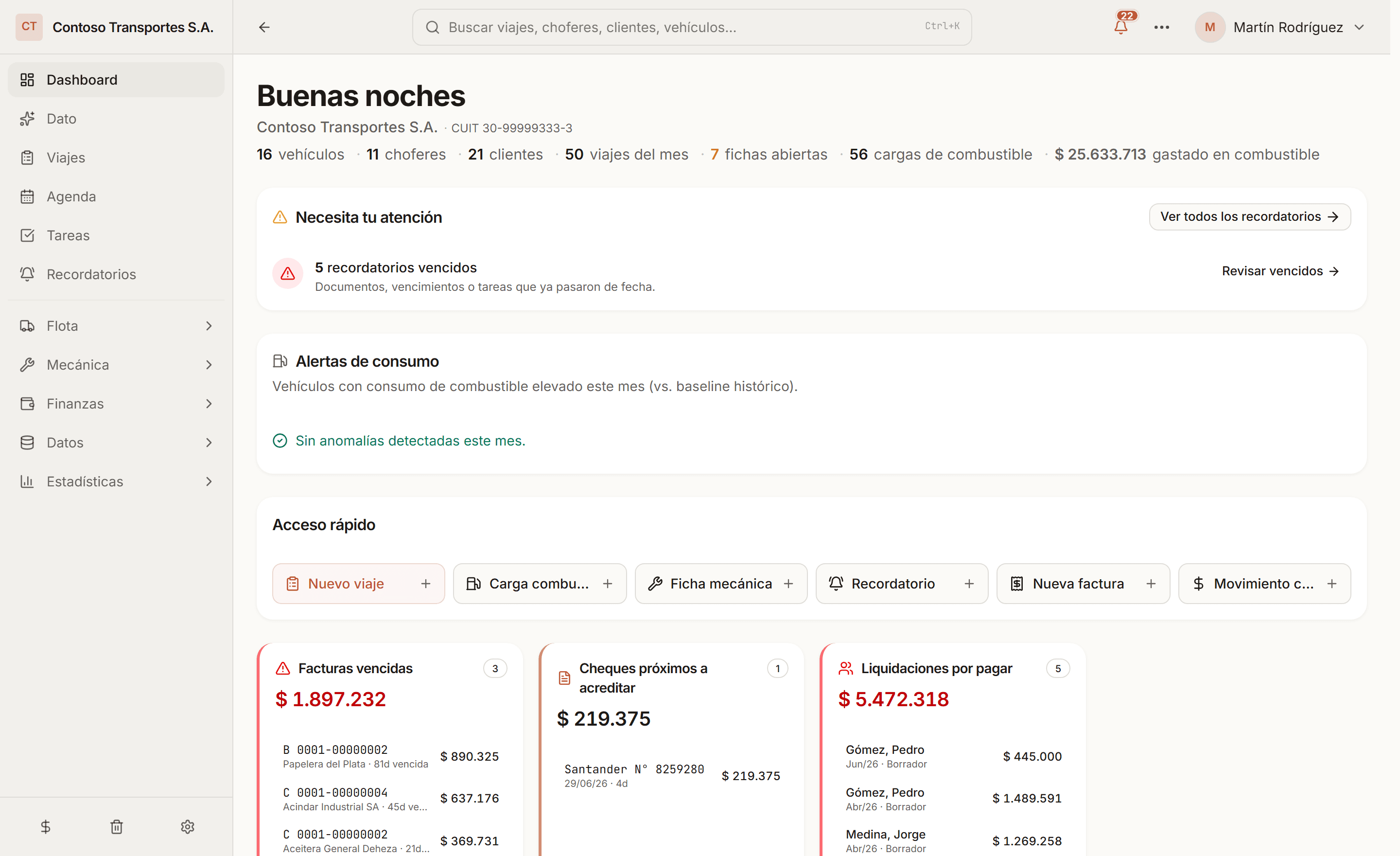
Task: Click the Ficha mecánica quick access button
Action: [x=721, y=584]
